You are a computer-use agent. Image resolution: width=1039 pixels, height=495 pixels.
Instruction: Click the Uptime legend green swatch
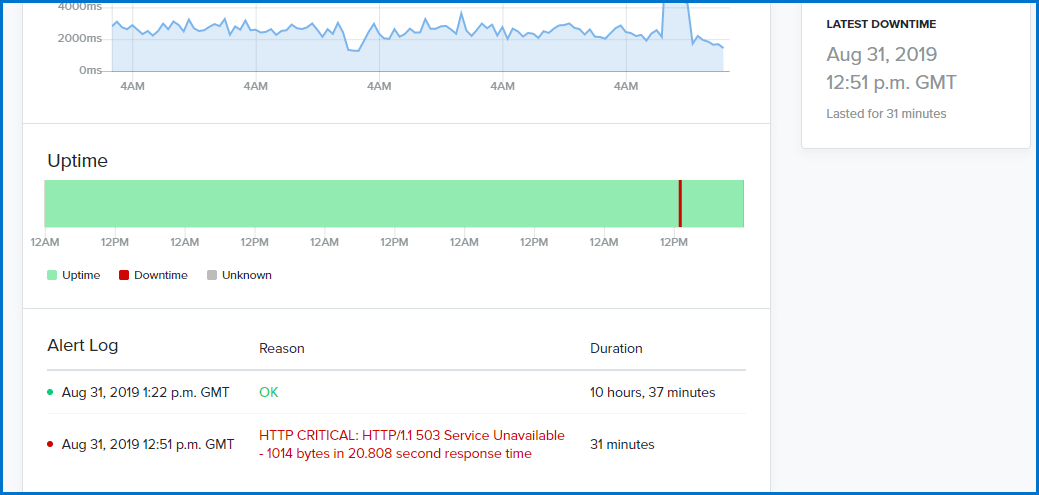point(52,275)
